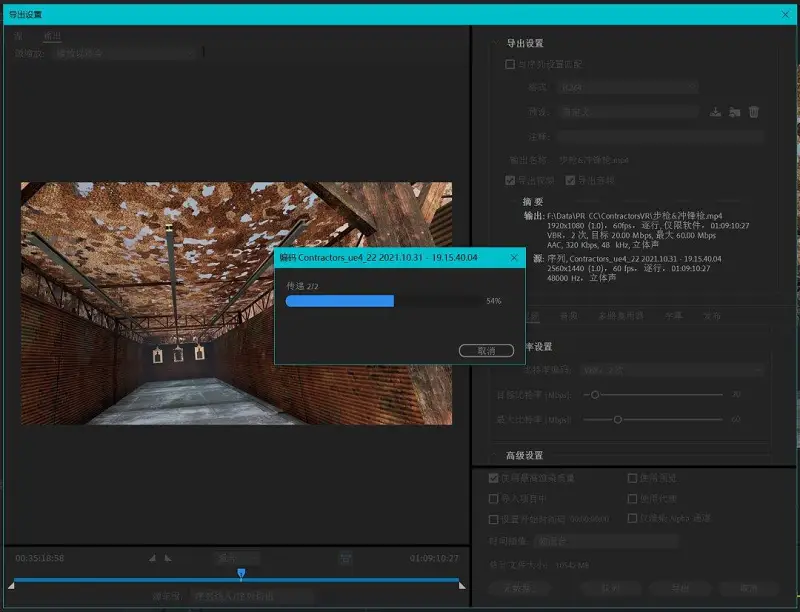This screenshot has width=800, height=612.
Task: Click the 传递 2/2 pass label
Action: (302, 286)
